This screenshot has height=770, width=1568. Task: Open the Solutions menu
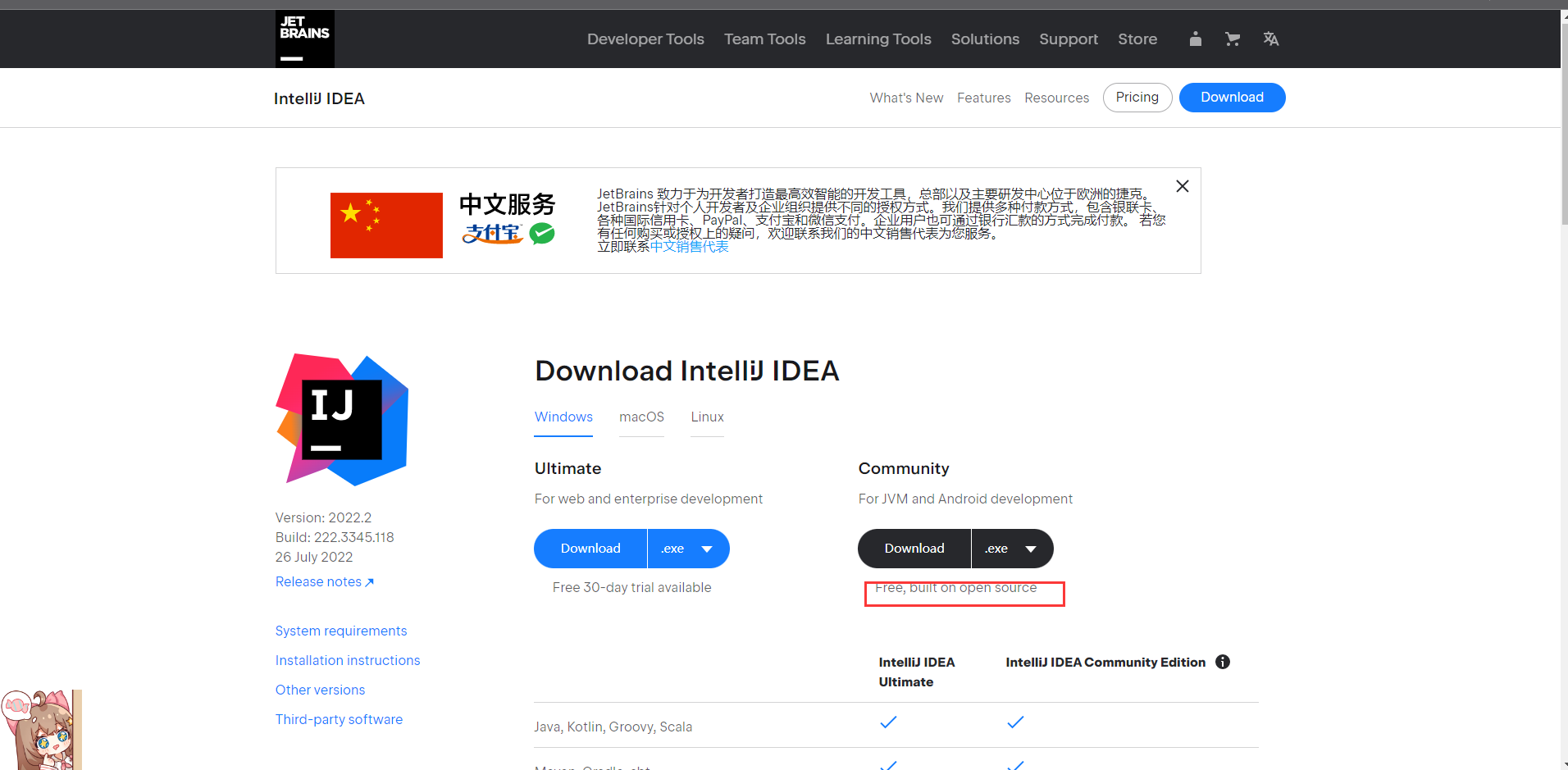click(x=985, y=39)
